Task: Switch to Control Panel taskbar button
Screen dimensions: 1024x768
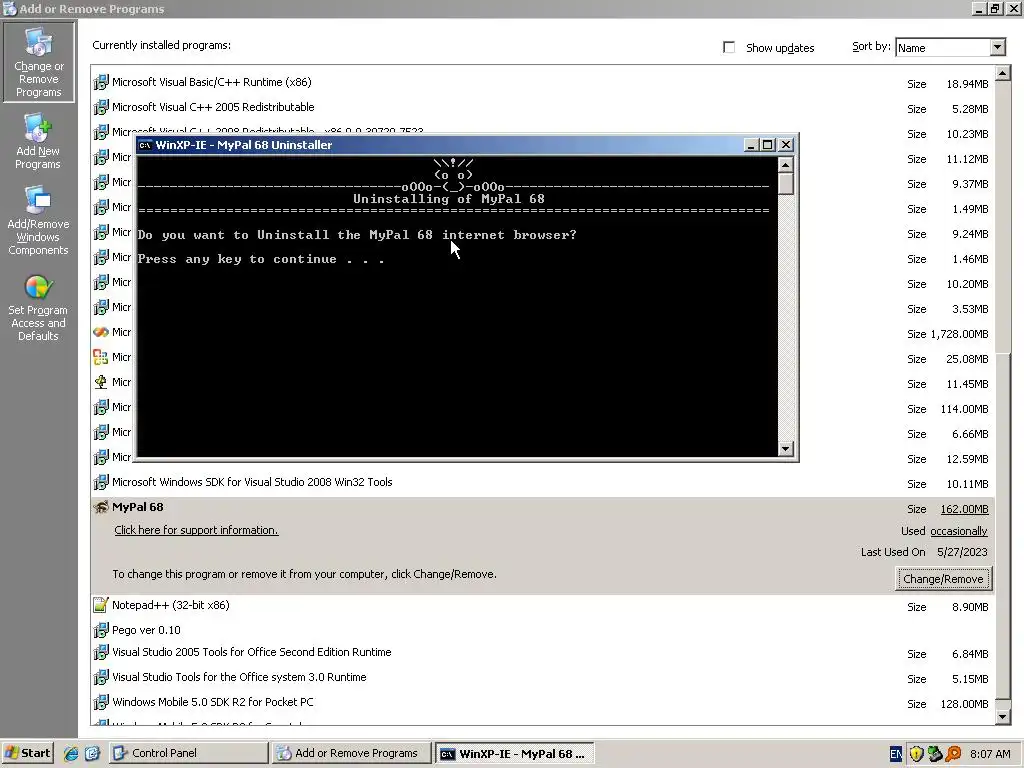Action: (189, 753)
